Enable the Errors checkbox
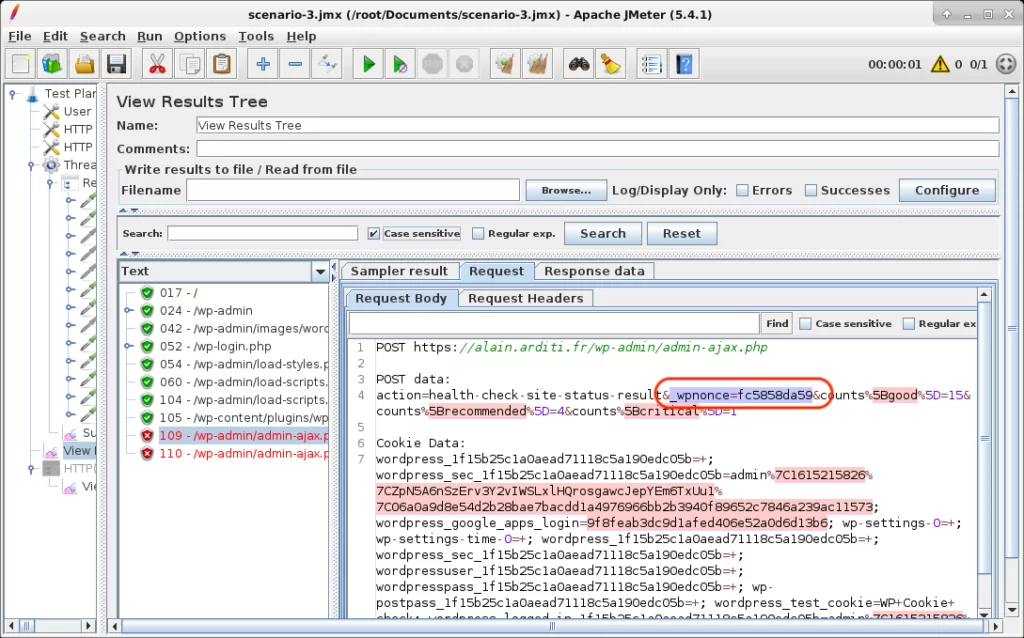 pos(742,190)
